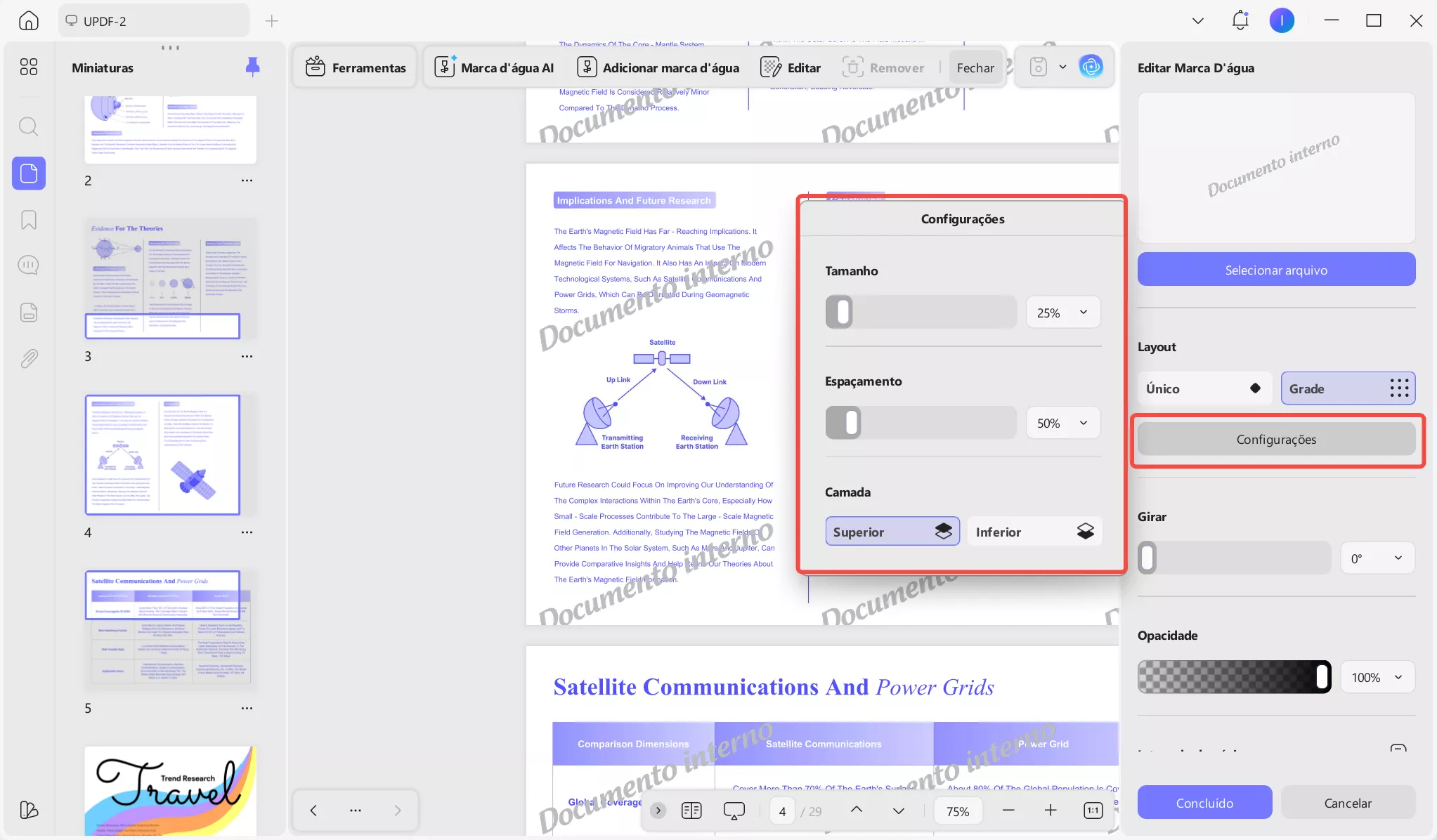Select the 'Editar' toolbar item
The height and width of the screenshot is (840, 1437).
click(790, 67)
